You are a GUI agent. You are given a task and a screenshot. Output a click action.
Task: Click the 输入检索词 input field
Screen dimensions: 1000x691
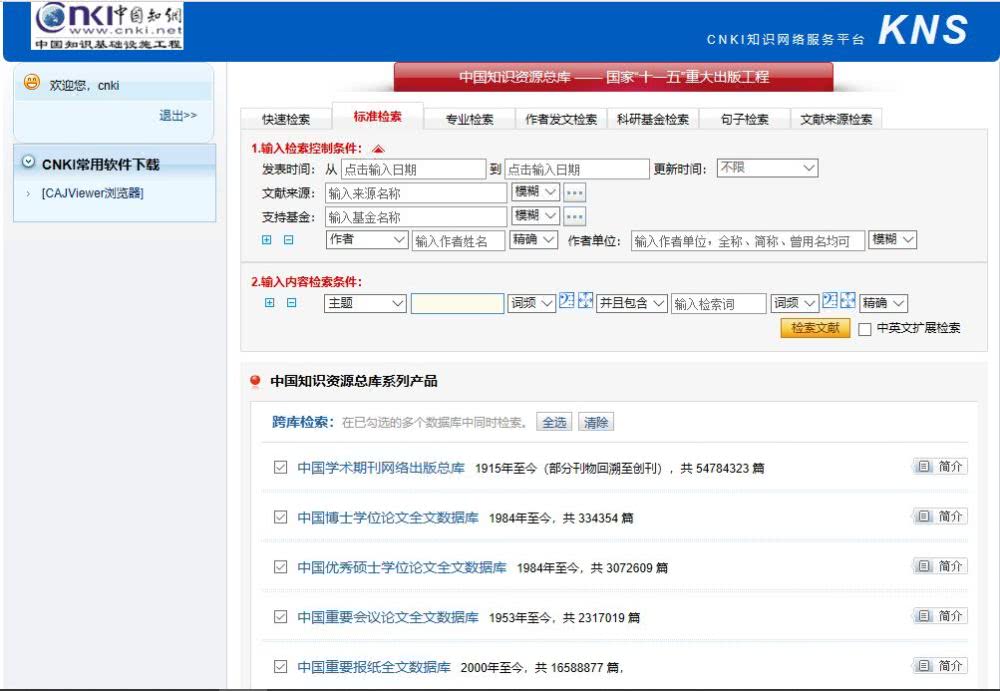pos(719,302)
